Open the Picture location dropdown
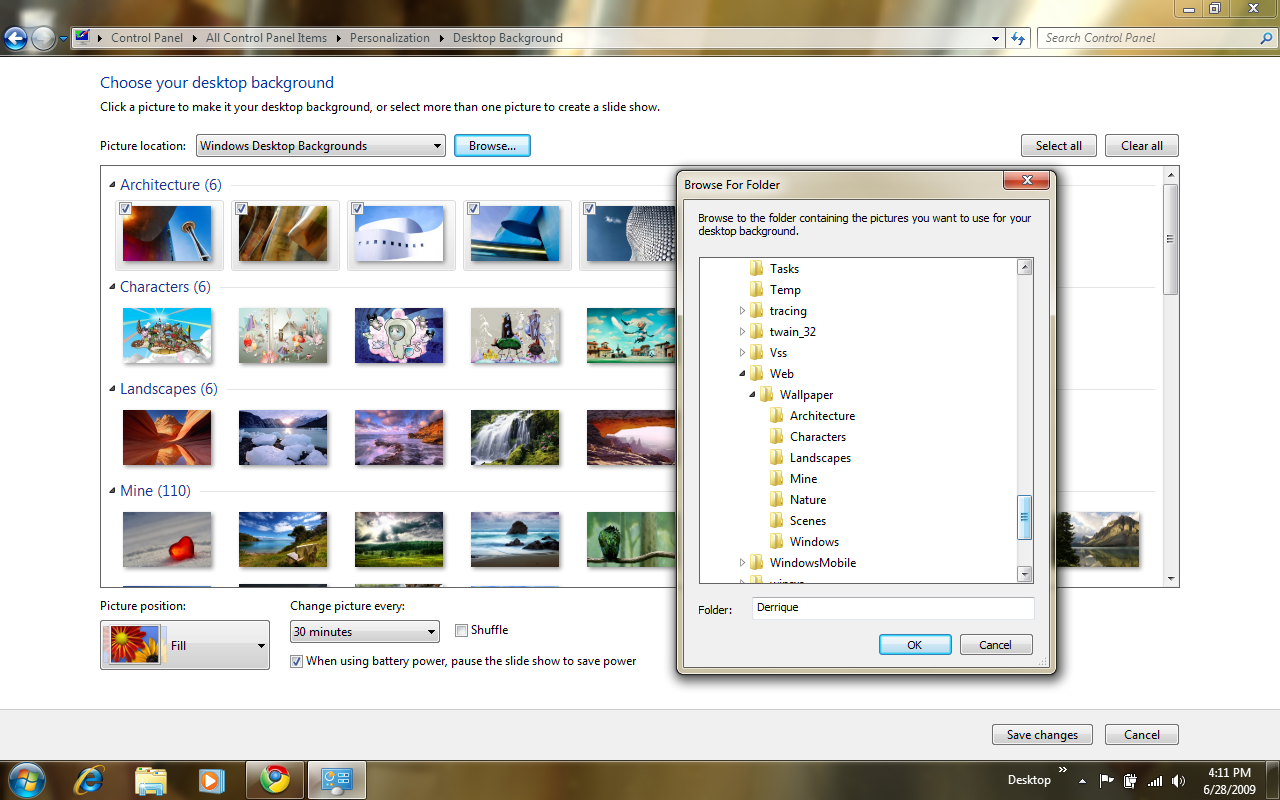 click(320, 146)
